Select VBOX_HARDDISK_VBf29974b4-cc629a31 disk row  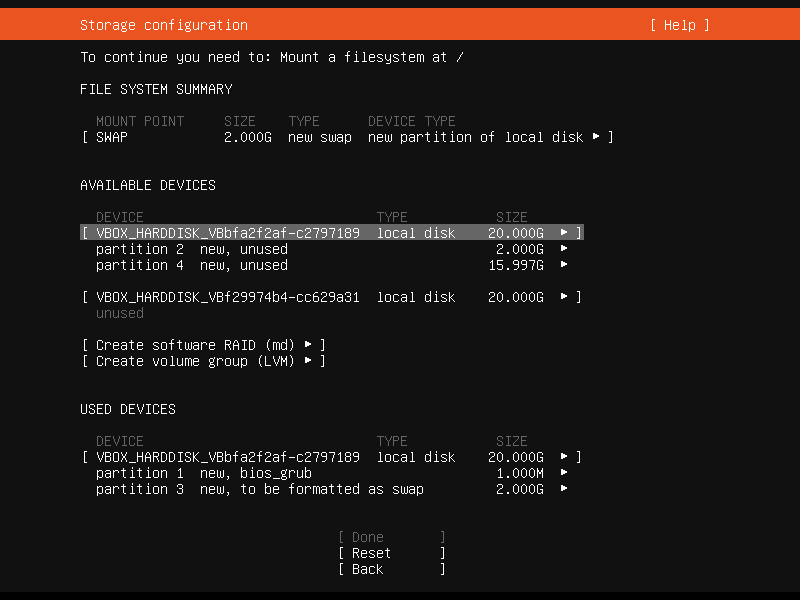point(332,297)
